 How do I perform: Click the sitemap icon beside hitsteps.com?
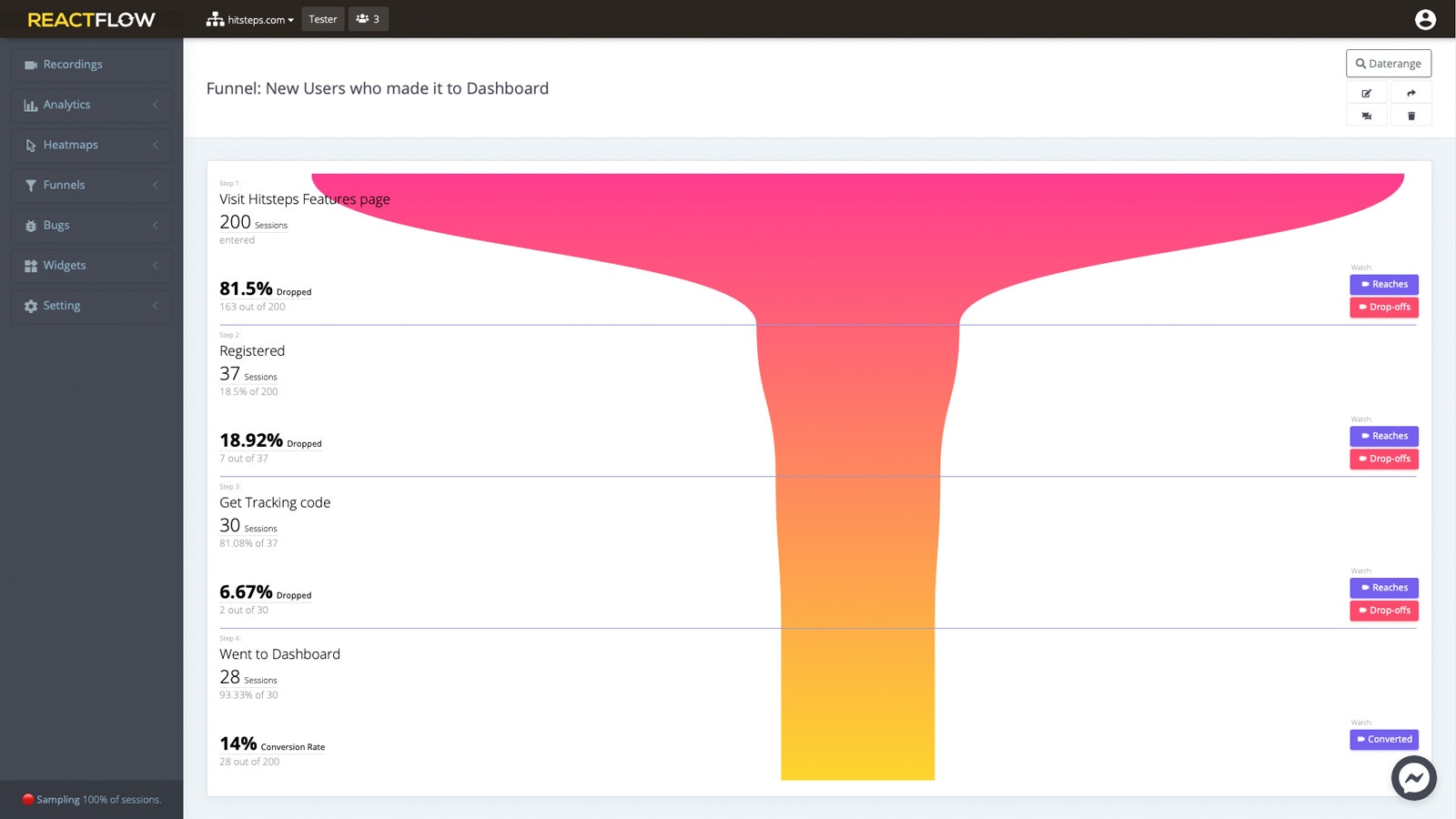[x=214, y=18]
